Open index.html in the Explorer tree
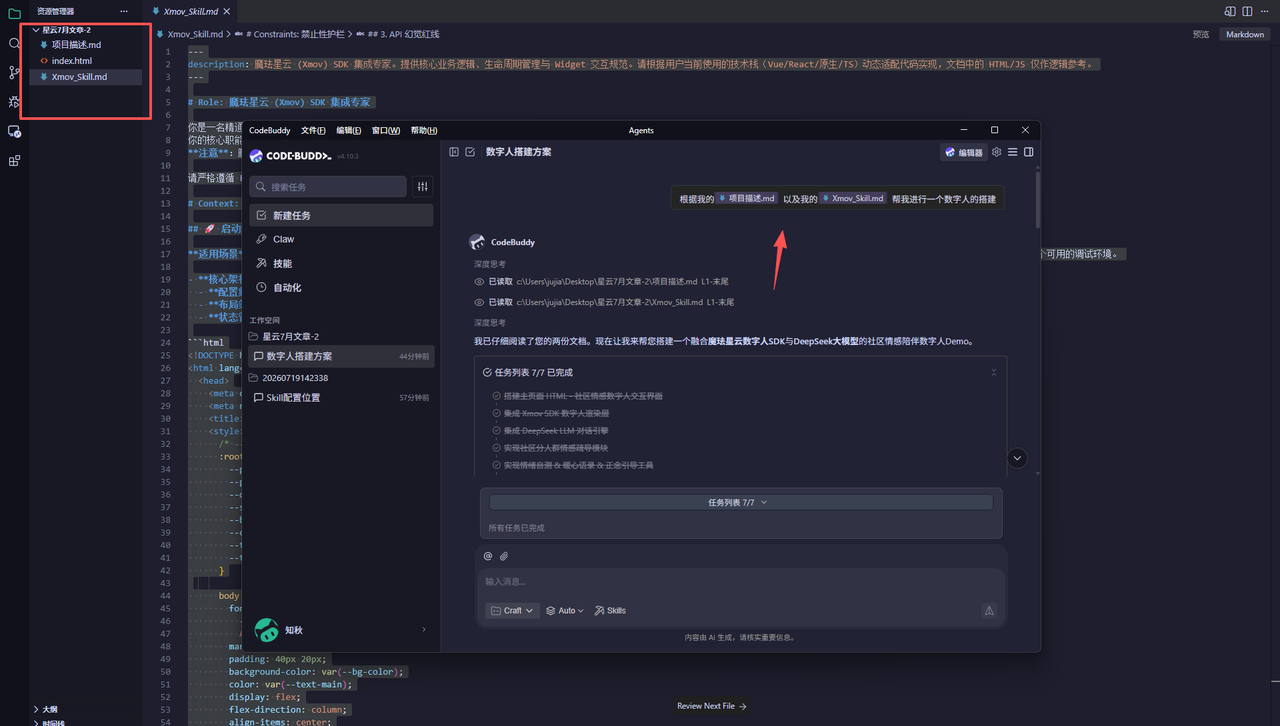This screenshot has width=1280, height=726. pos(71,61)
